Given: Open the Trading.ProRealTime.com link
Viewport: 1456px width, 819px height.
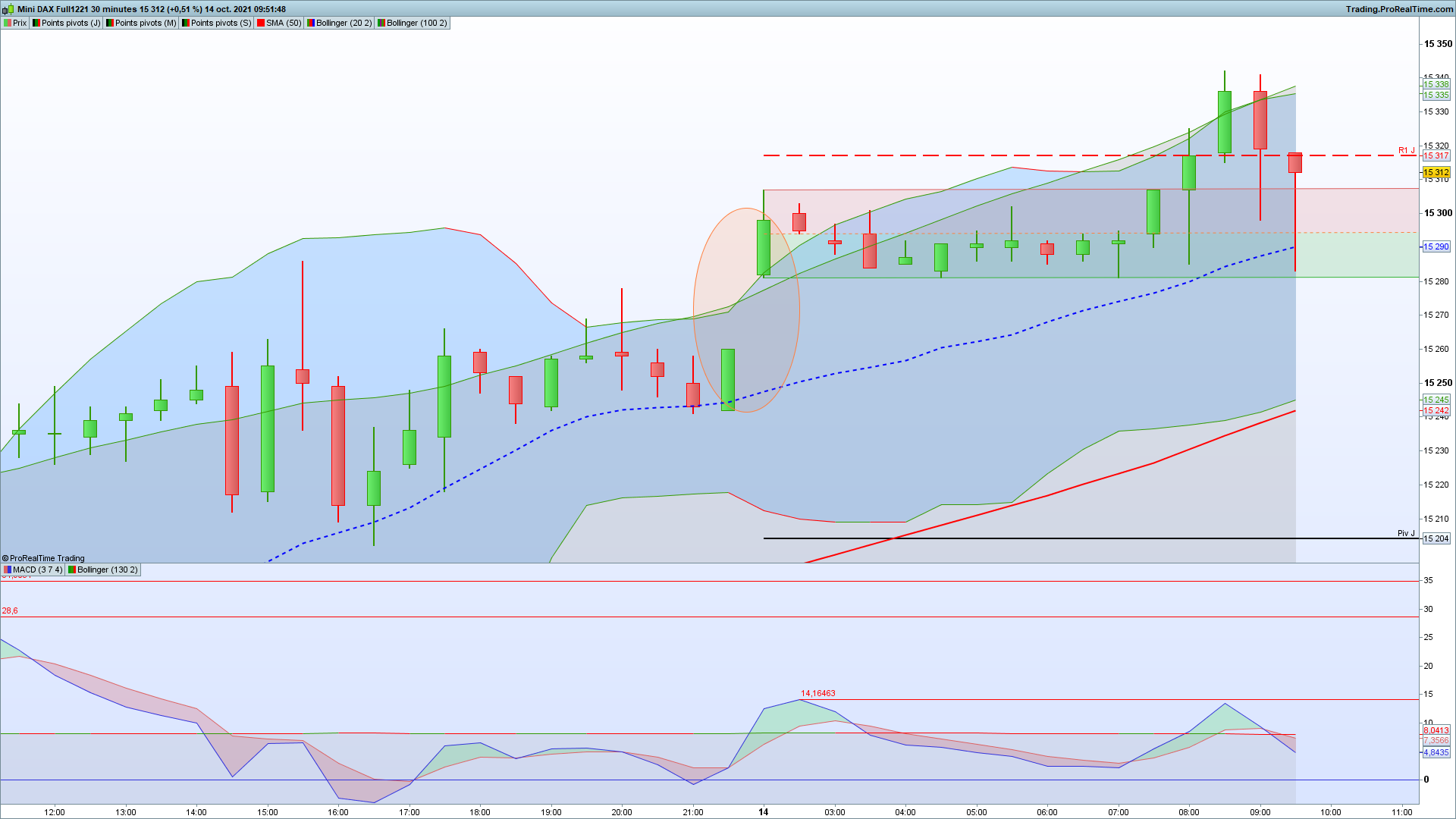Looking at the screenshot, I should (x=1399, y=9).
